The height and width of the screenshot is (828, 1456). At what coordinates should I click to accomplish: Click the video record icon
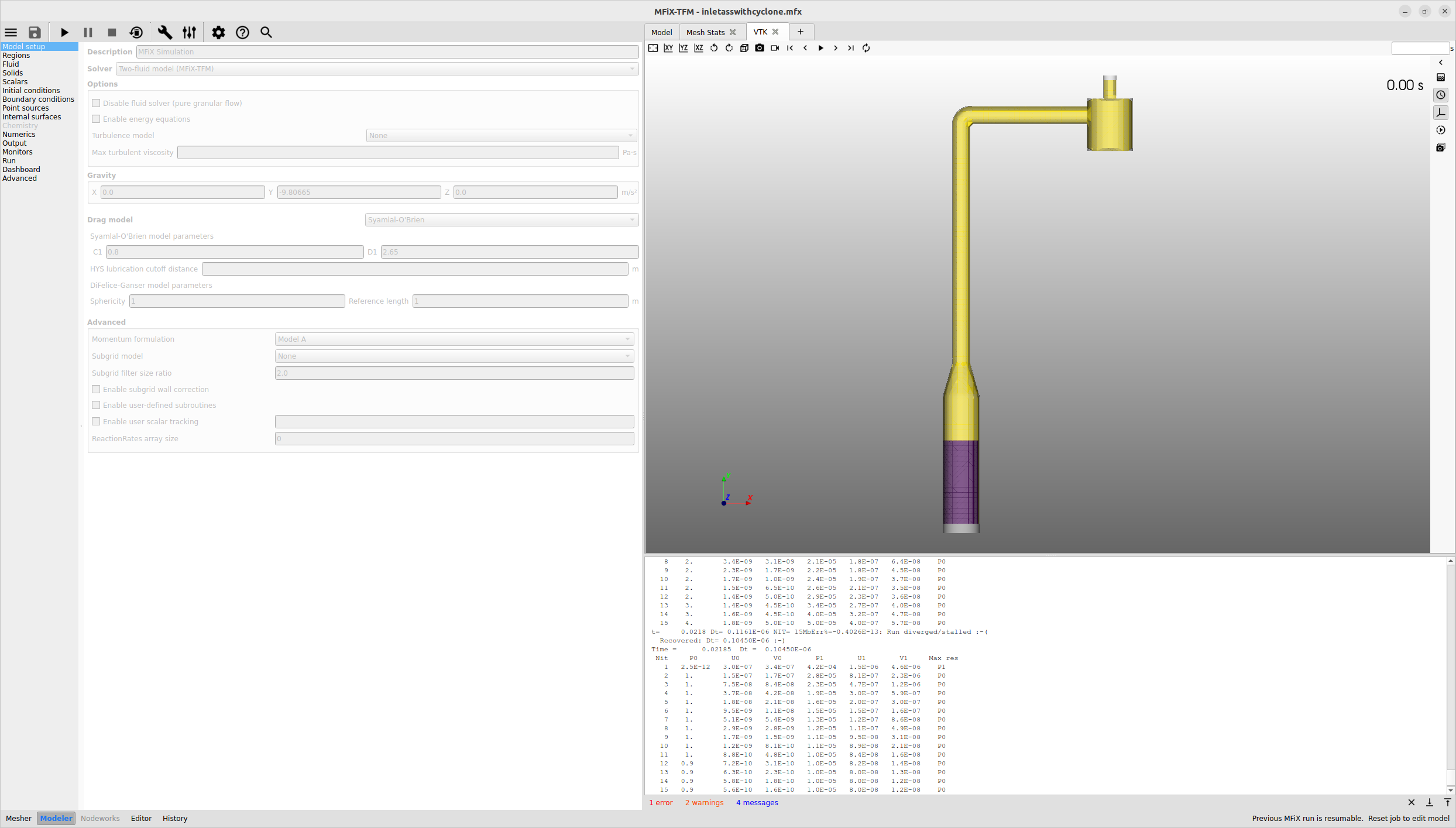[x=774, y=48]
